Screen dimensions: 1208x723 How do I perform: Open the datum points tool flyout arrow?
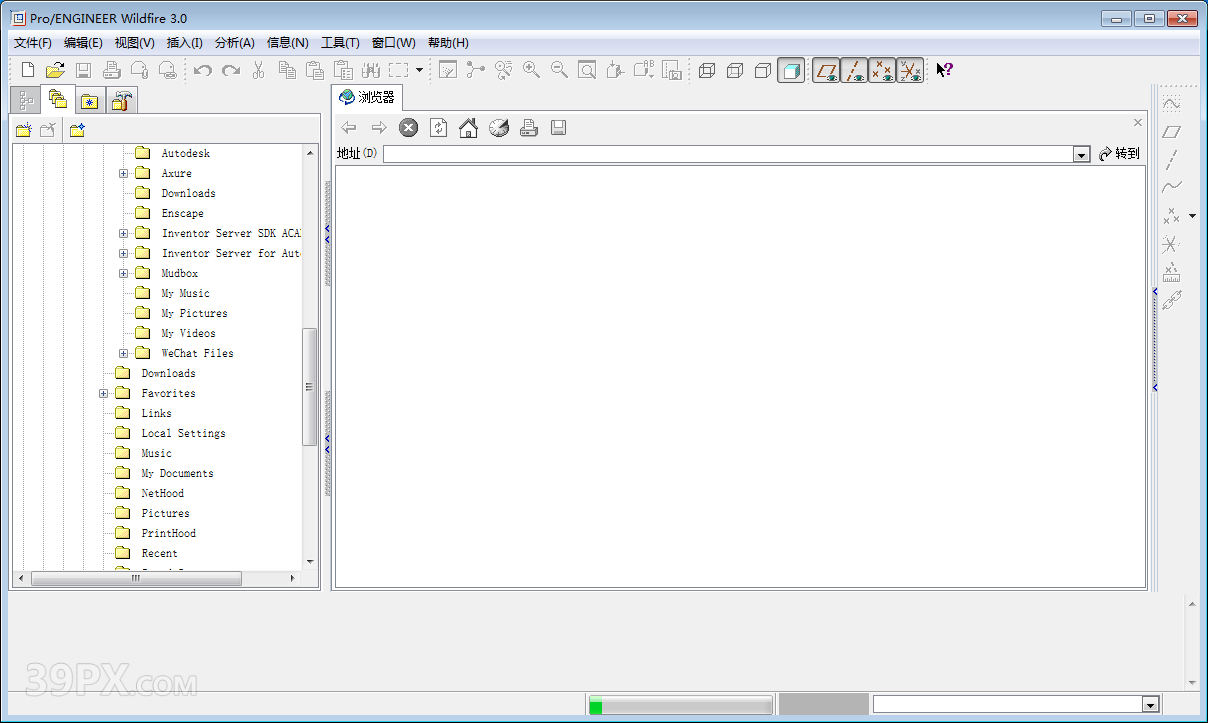pyautogui.click(x=1192, y=216)
